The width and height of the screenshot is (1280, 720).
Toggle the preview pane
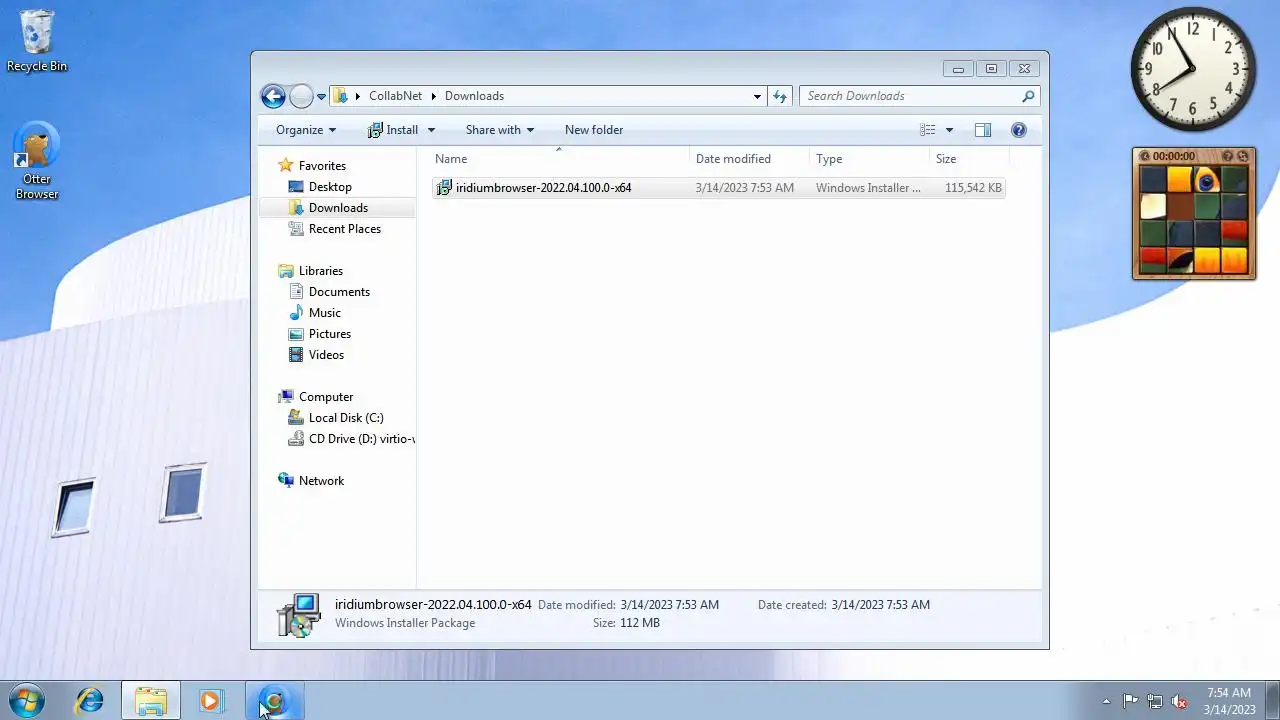tap(983, 130)
